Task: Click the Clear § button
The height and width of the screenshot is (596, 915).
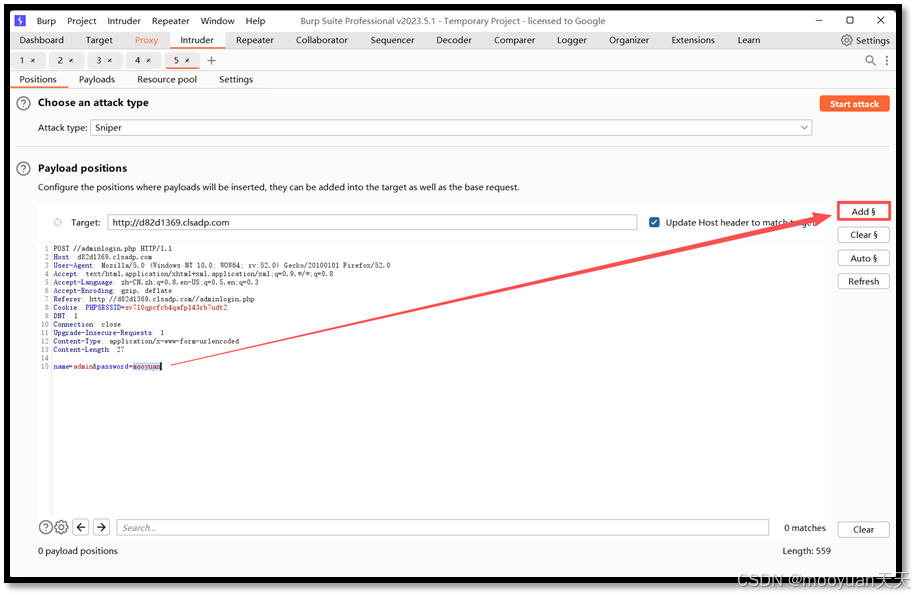Action: [x=864, y=235]
